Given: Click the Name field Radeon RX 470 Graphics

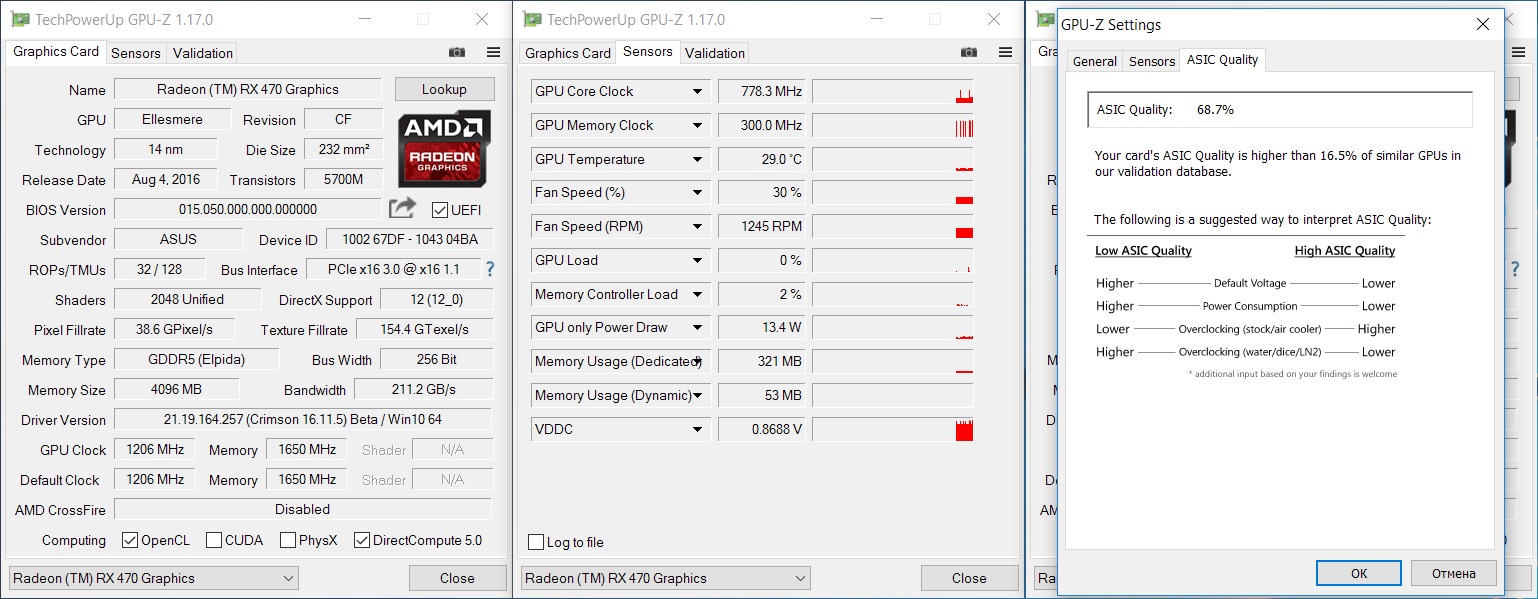Looking at the screenshot, I should tap(248, 89).
